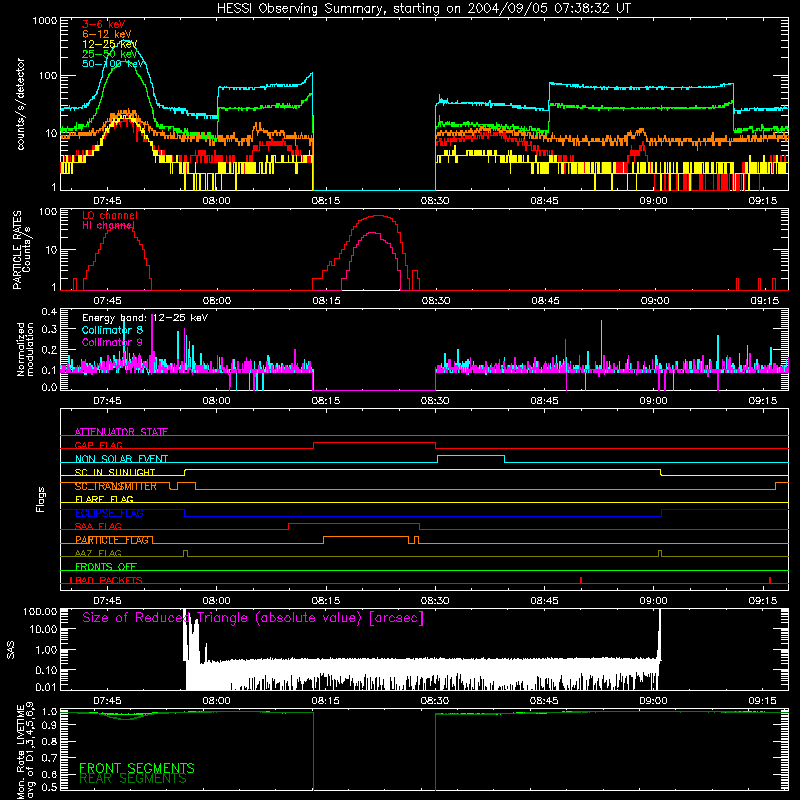Click the LO channel legend label
The image size is (800, 800).
(110, 215)
